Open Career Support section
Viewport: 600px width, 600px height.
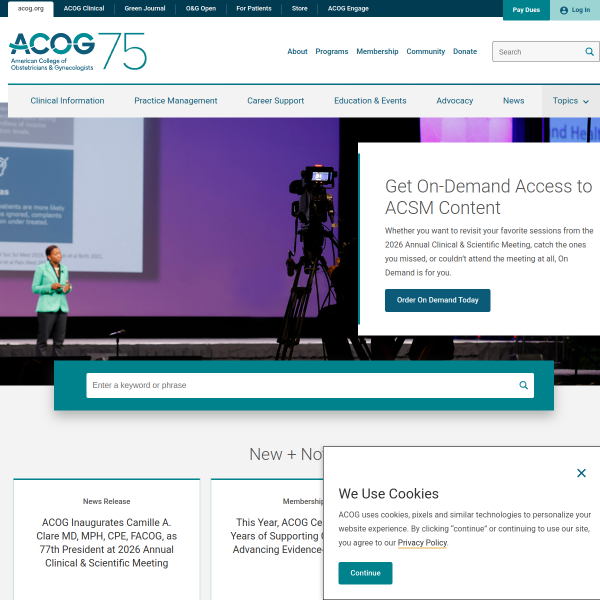[276, 101]
